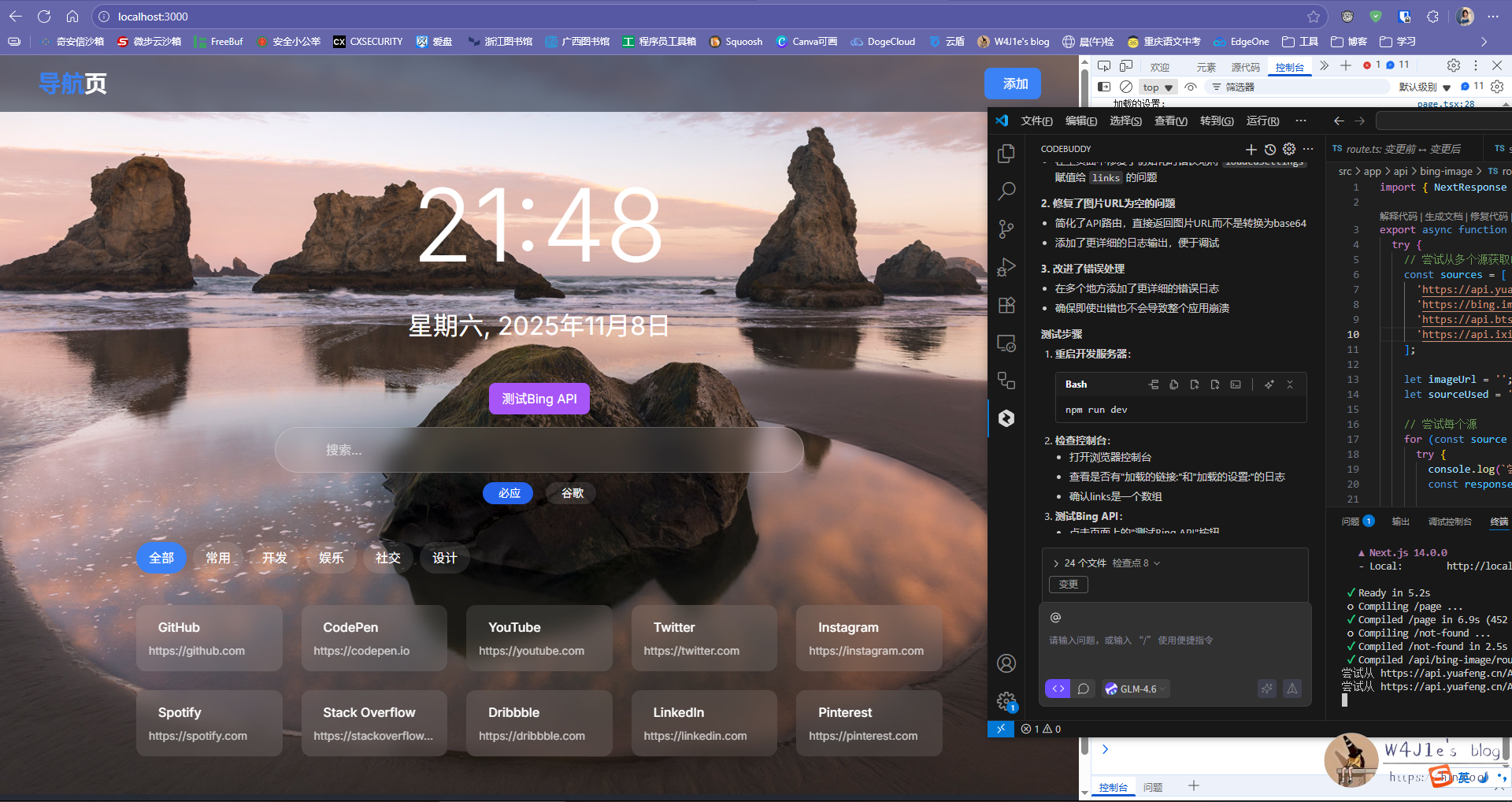The image size is (1512, 802).
Task: Click the CodeBuddy chat history icon
Action: (1269, 149)
